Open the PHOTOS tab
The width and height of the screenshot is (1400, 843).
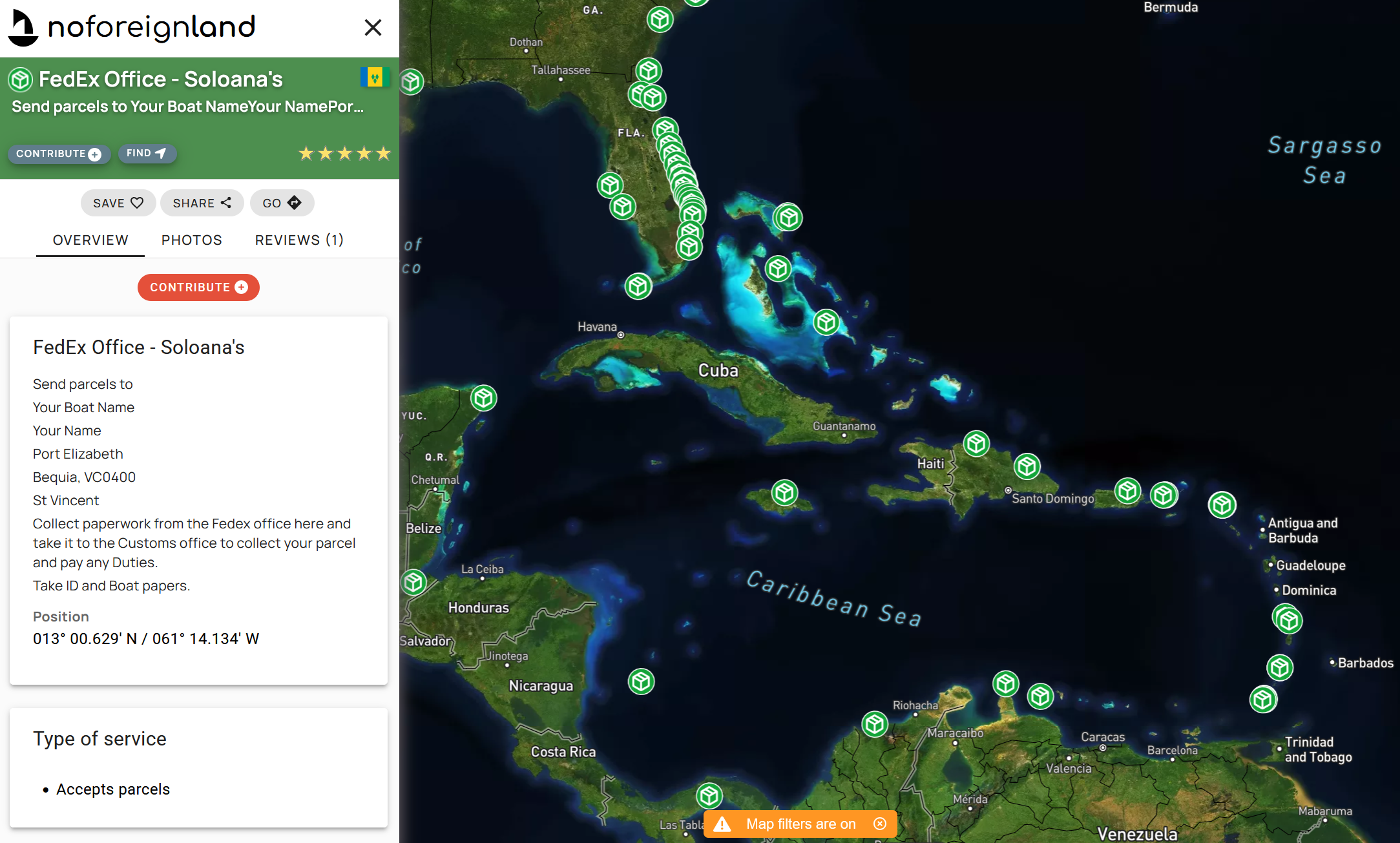coord(192,240)
